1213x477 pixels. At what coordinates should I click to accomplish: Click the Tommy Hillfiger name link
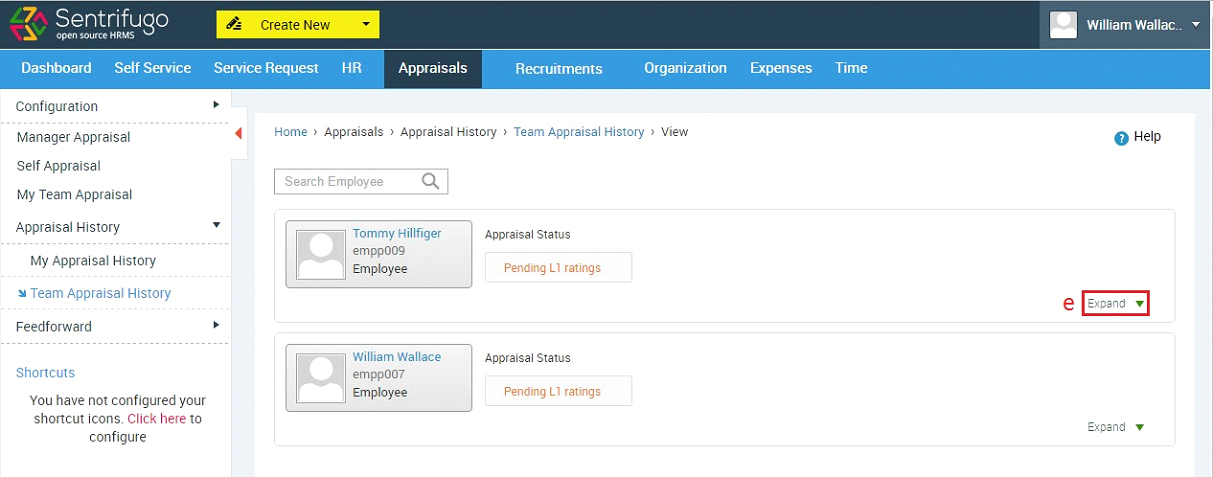[397, 233]
